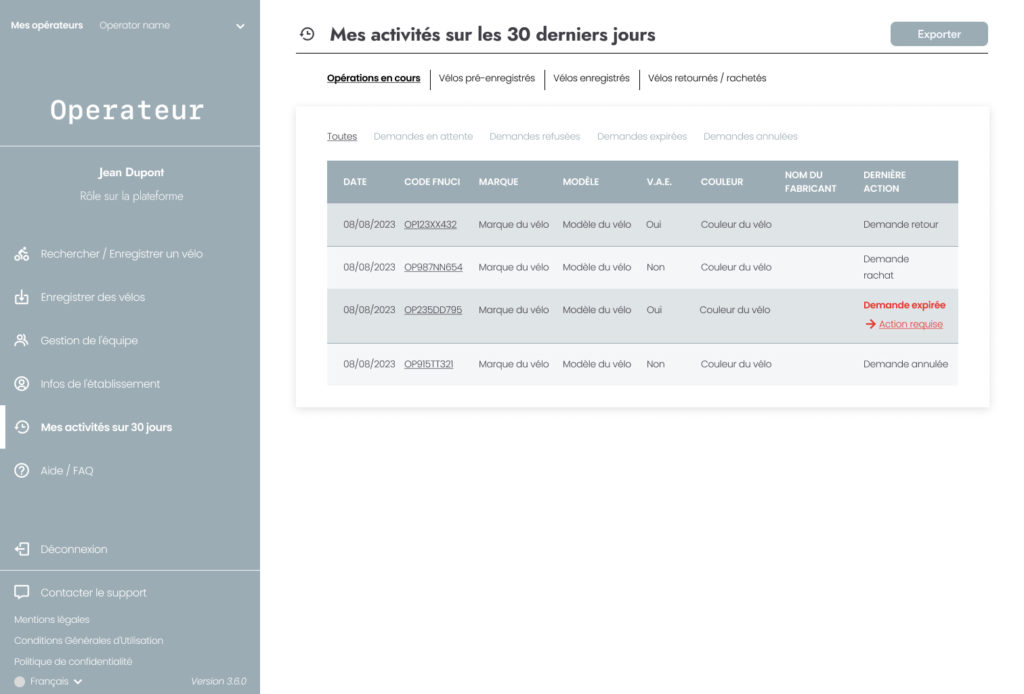1024x694 pixels.
Task: Click the COULEUR column header
Action: coord(722,181)
